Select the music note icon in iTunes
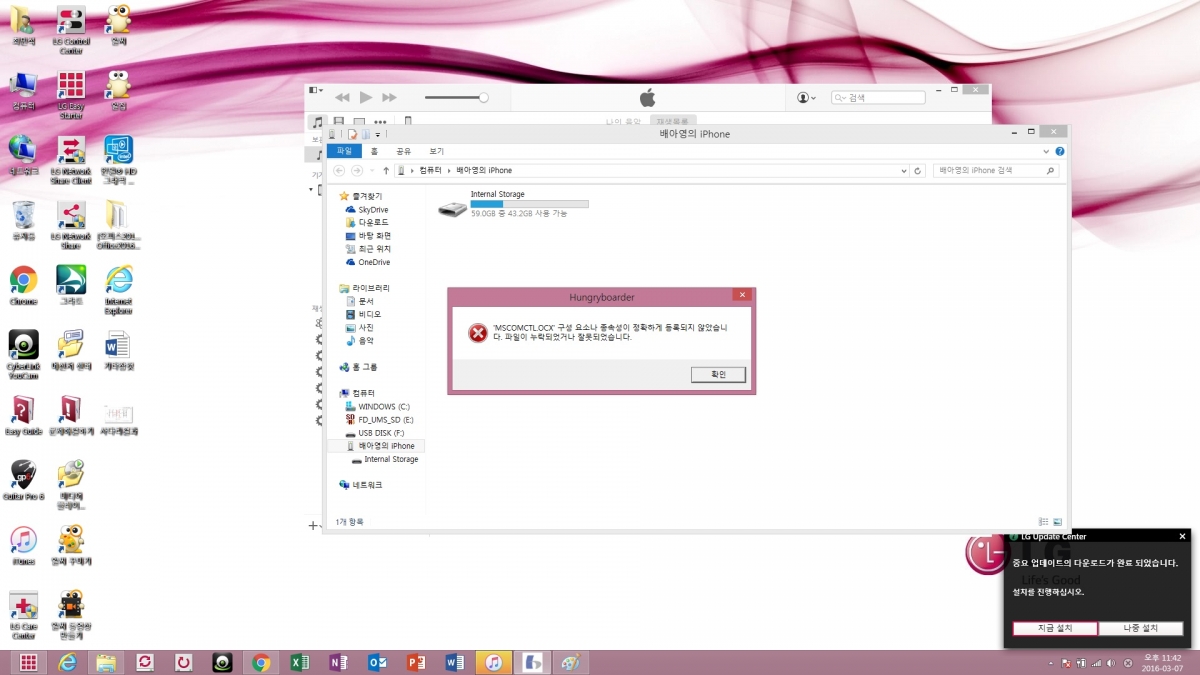1200x675 pixels. point(318,122)
